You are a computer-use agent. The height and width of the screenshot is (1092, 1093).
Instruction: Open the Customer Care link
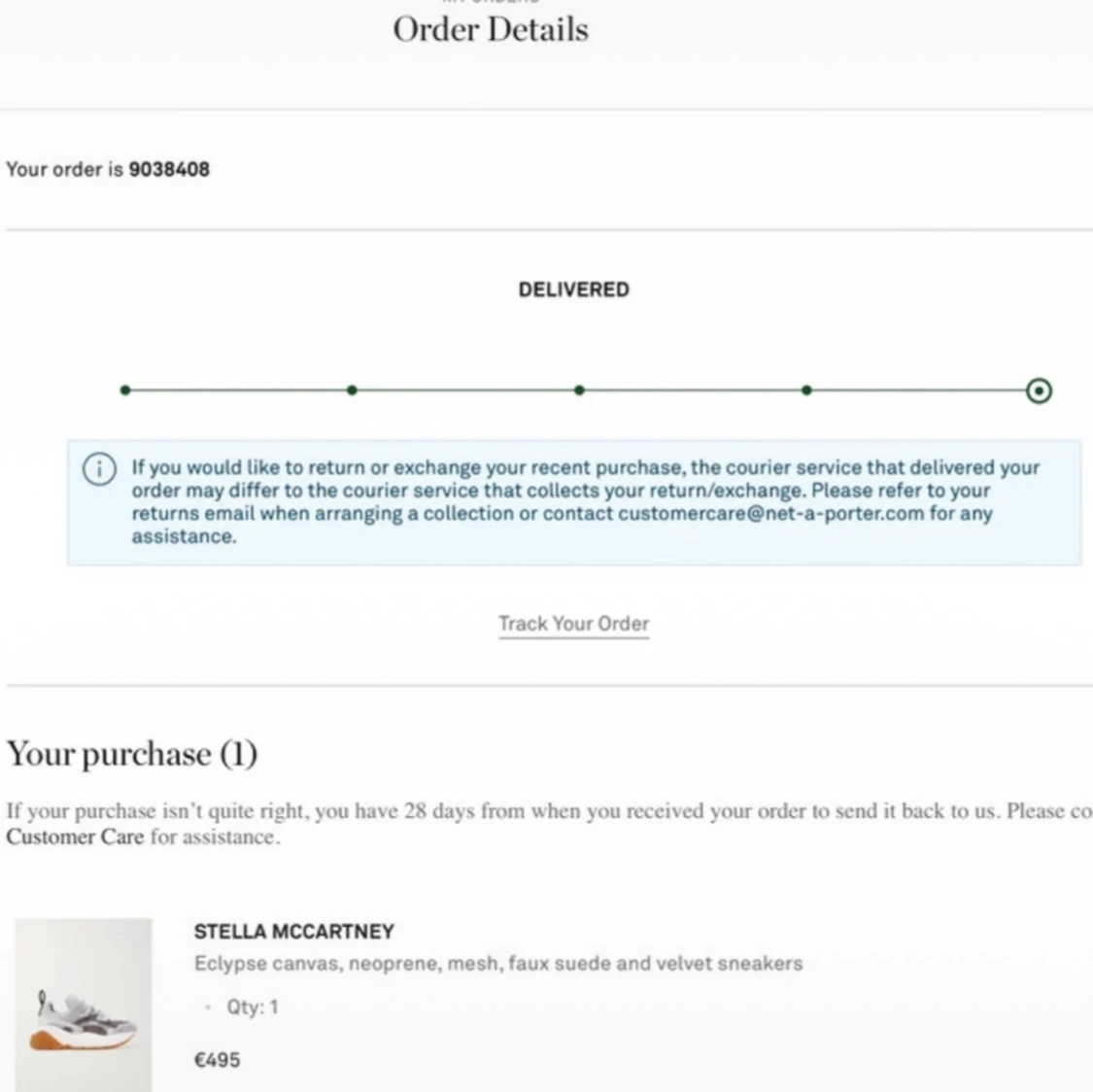click(75, 837)
